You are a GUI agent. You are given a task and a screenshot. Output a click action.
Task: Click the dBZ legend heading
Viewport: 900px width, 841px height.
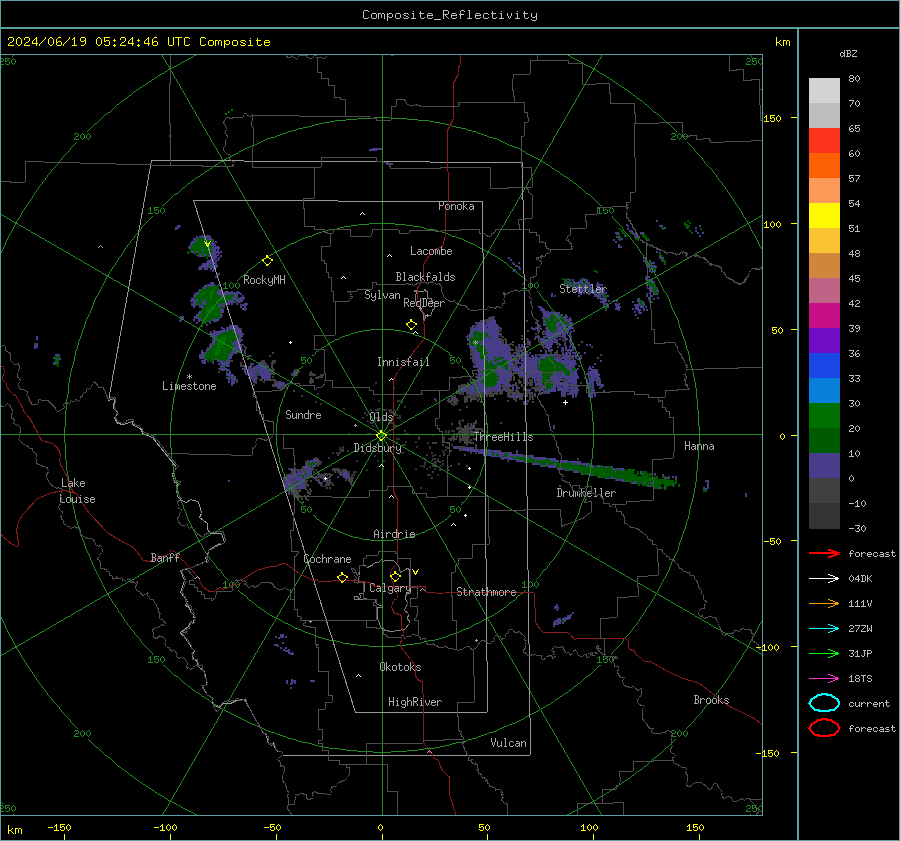pyautogui.click(x=848, y=54)
